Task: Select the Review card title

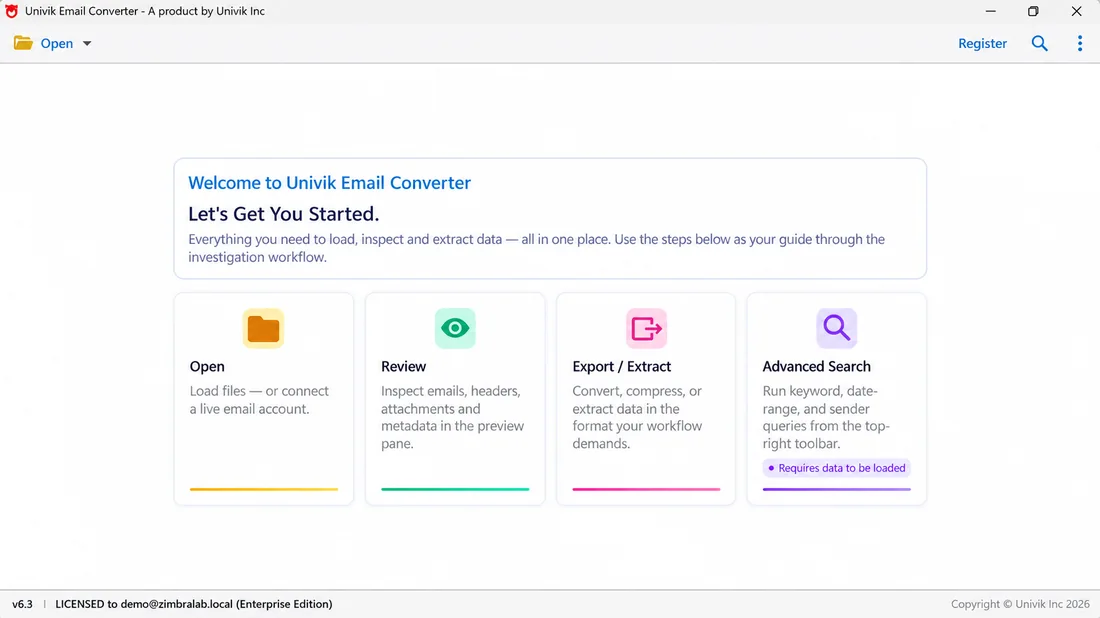Action: 403,366
